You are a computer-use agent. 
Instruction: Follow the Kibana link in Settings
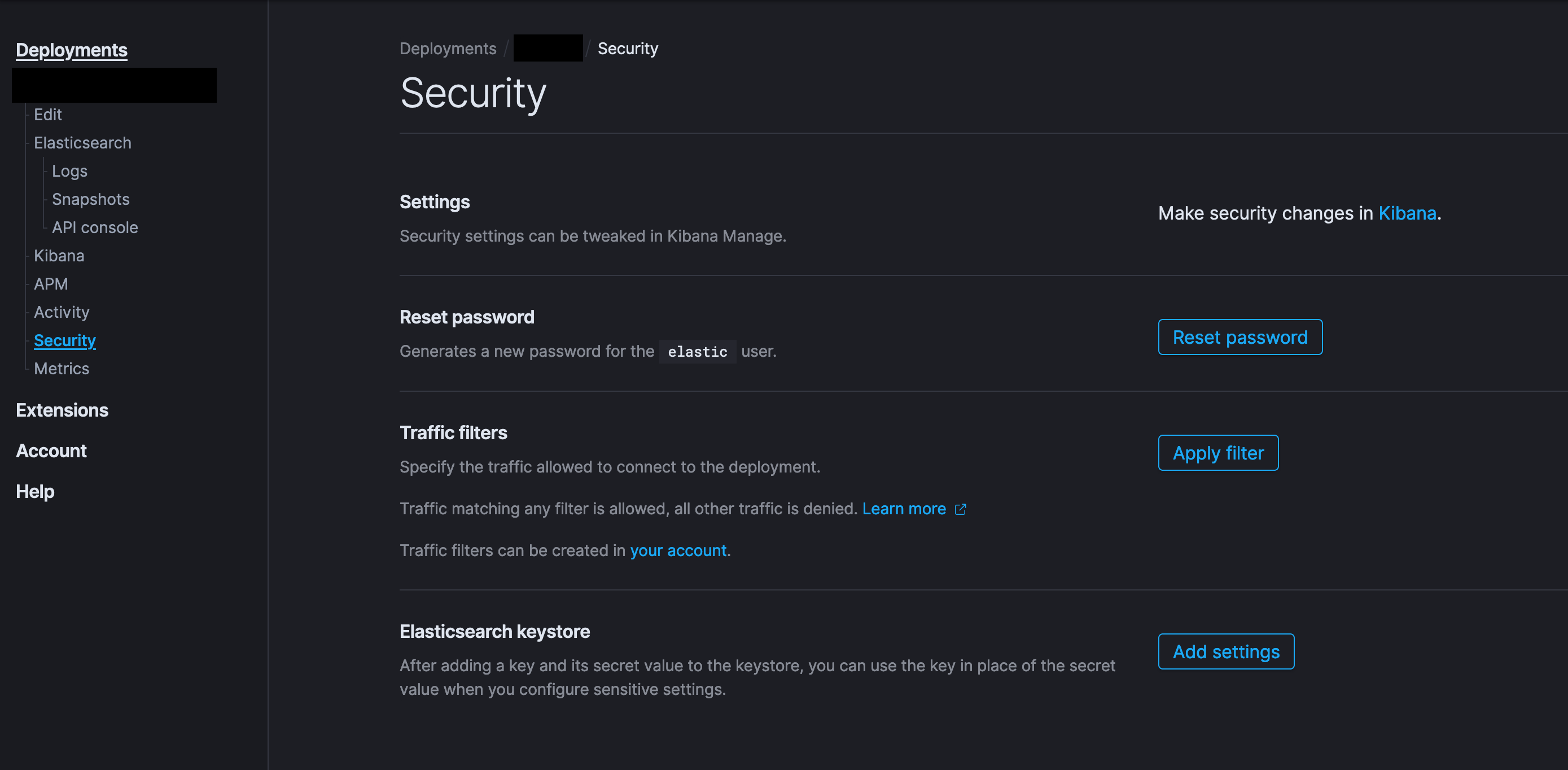[1407, 213]
